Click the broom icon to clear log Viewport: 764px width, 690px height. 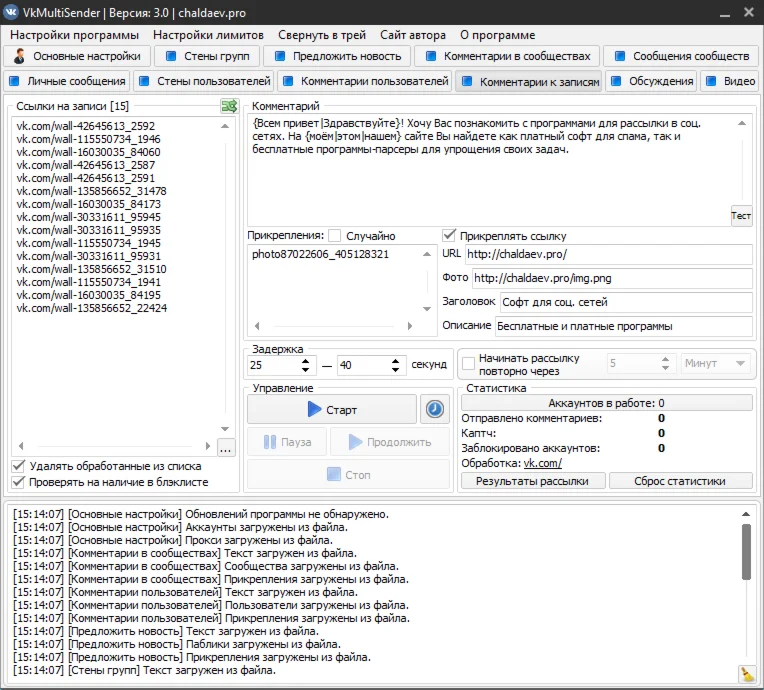tap(746, 674)
